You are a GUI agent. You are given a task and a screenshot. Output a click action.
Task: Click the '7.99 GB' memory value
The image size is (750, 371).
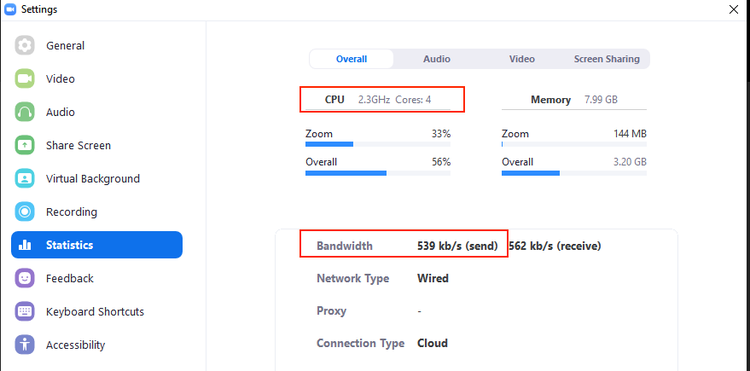click(x=601, y=99)
